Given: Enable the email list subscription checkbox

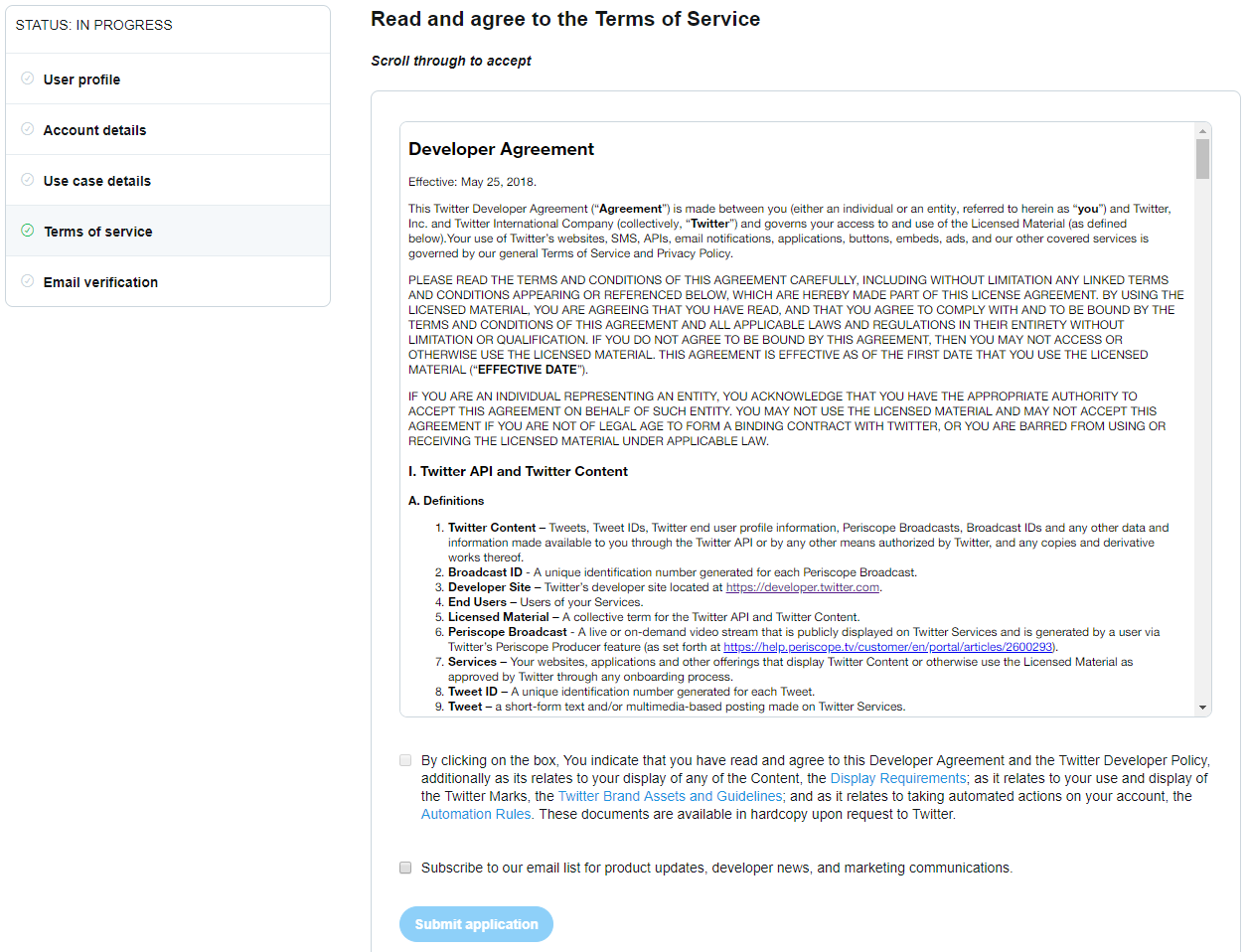Looking at the screenshot, I should tap(404, 867).
